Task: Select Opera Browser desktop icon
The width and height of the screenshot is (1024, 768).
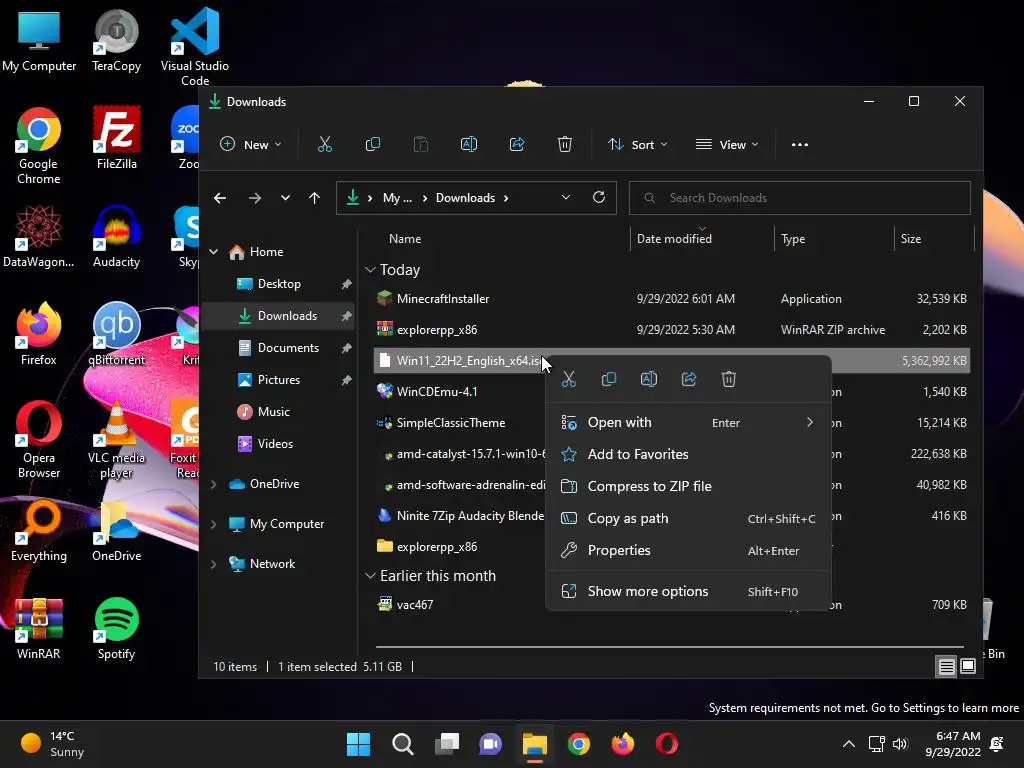Action: pos(39,439)
